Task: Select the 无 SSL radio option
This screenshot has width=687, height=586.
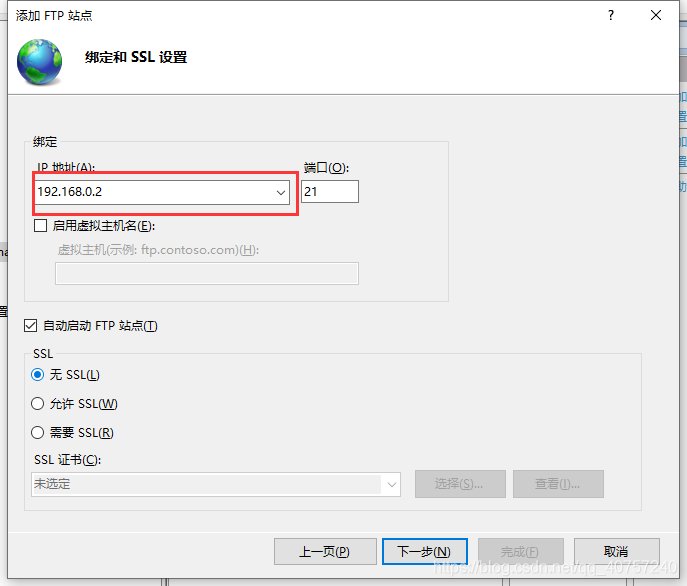Action: click(x=38, y=375)
